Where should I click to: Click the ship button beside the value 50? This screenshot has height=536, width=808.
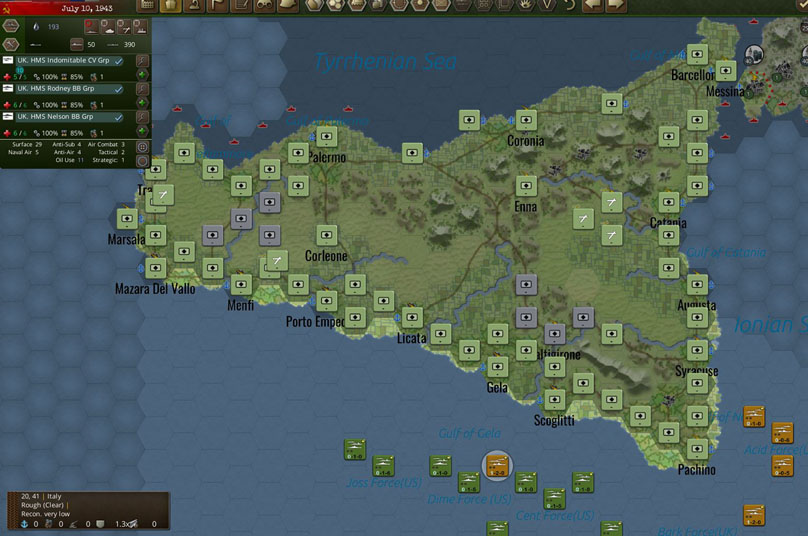point(76,44)
